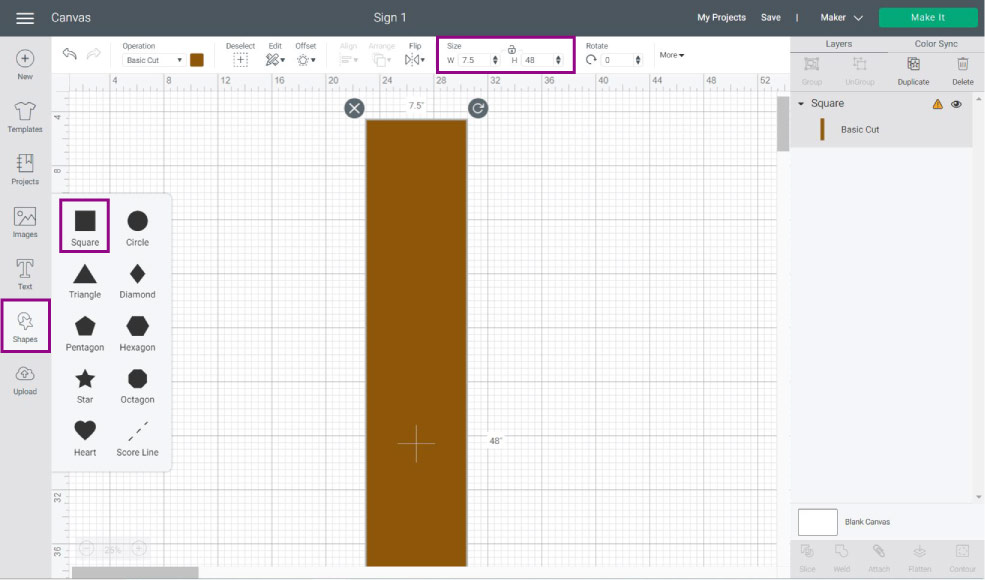Click the rotate handle on the rectangle
985x580 pixels.
(x=478, y=108)
